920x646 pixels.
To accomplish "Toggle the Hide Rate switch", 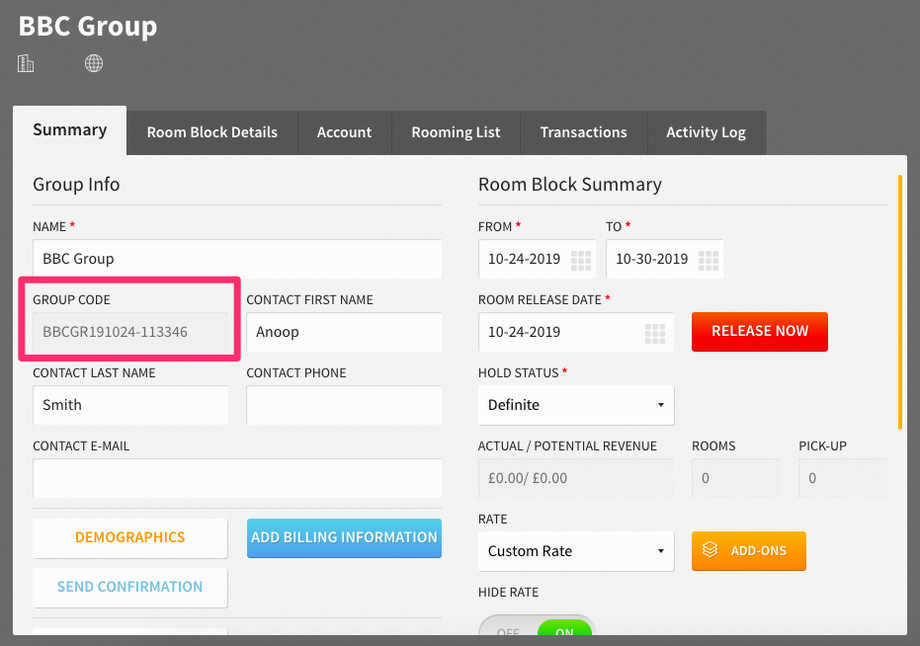I will coord(537,627).
